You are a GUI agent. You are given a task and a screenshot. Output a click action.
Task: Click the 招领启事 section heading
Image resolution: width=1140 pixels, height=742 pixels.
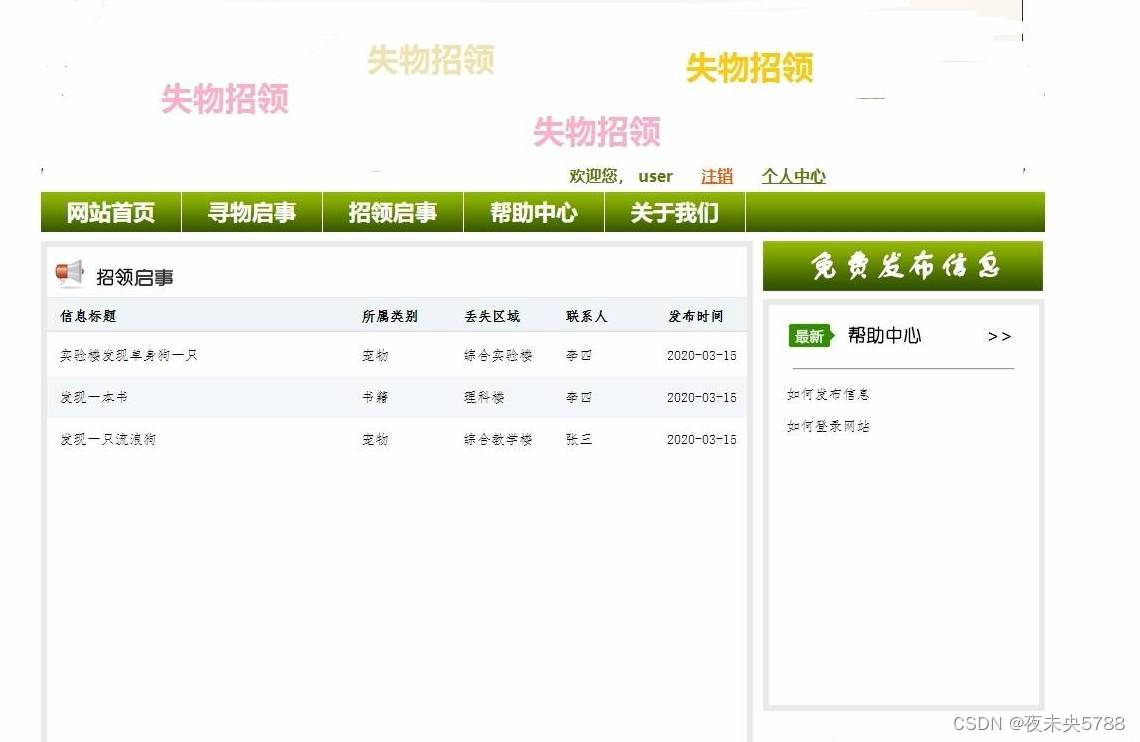[135, 277]
